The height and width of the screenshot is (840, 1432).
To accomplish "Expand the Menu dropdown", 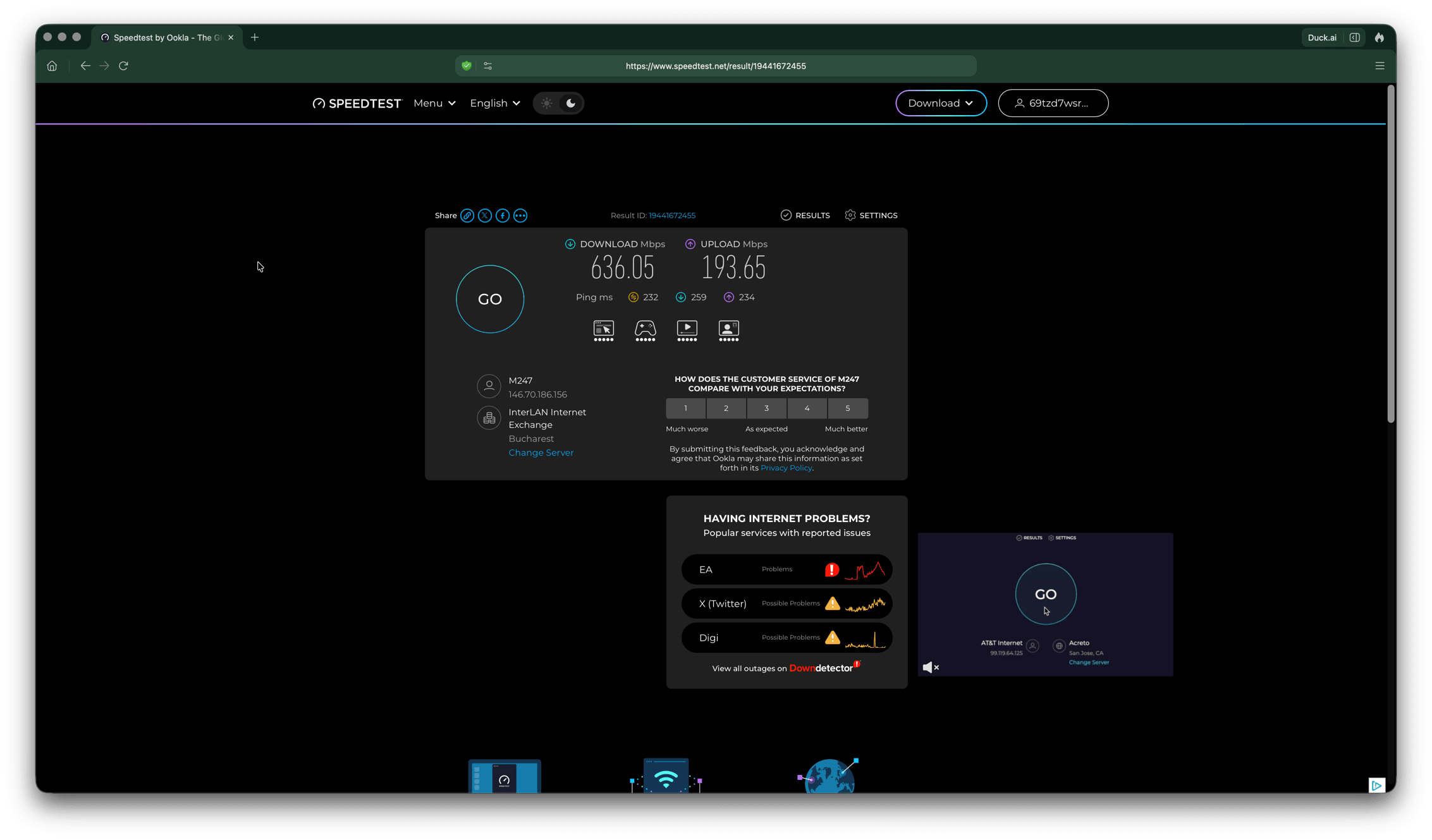I will tap(434, 103).
